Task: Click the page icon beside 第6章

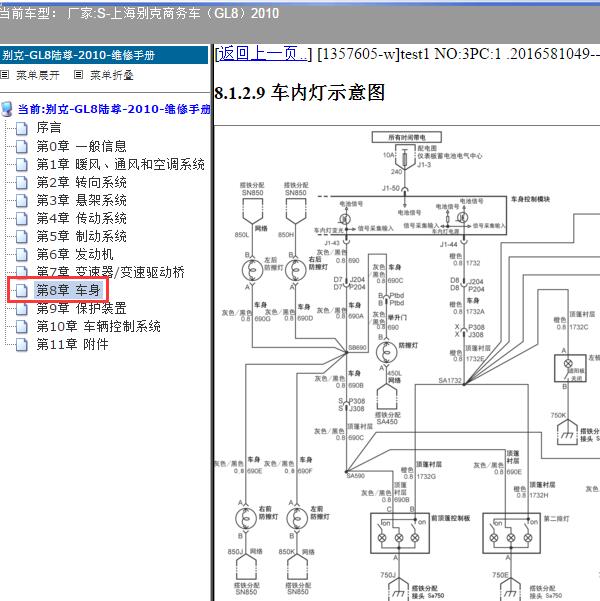Action: pyautogui.click(x=22, y=255)
